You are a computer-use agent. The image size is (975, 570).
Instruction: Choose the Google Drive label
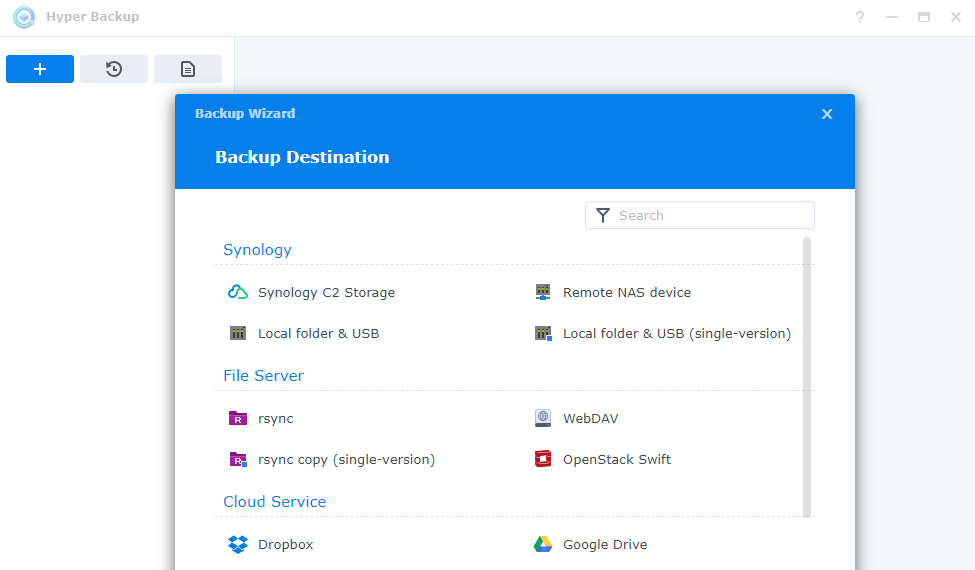(x=605, y=545)
